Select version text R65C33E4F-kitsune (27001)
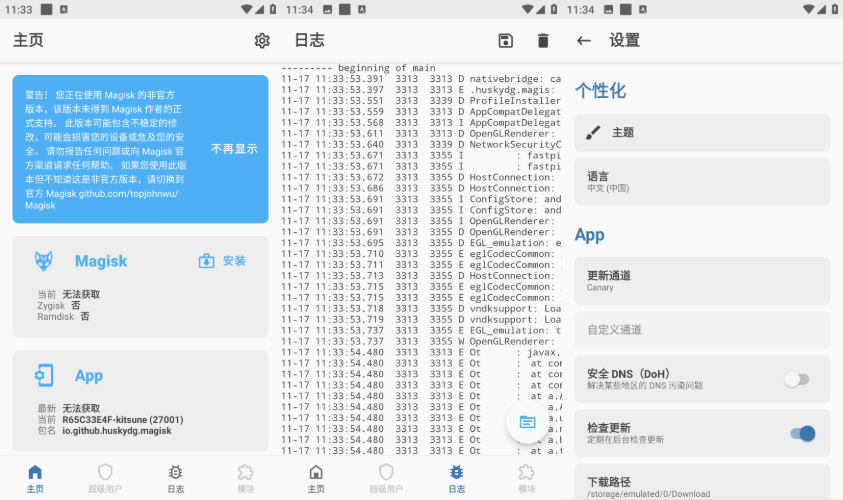This screenshot has height=500, width=843. click(x=123, y=419)
